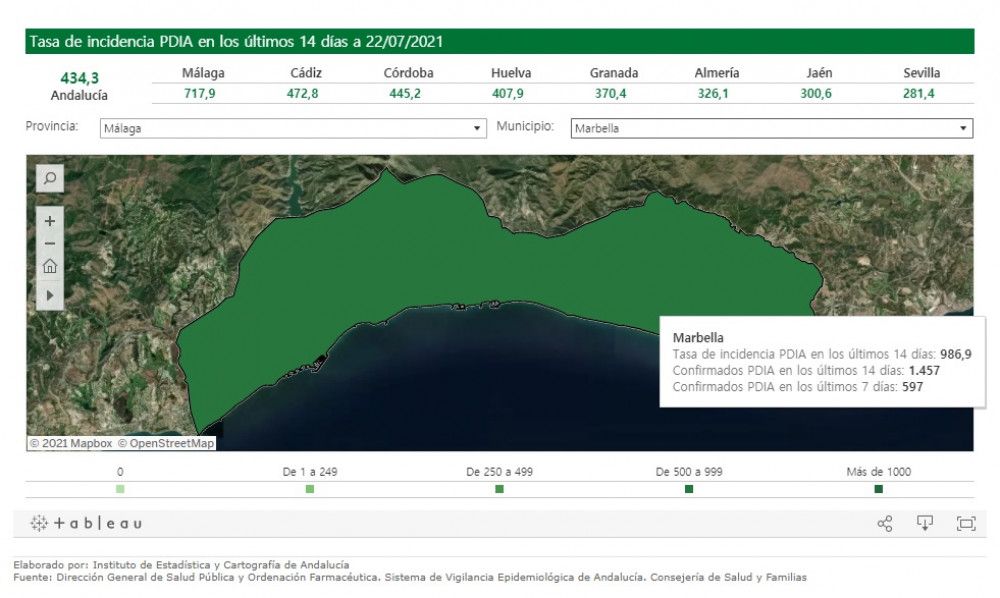Select the Huelva province header
1000x598 pixels.
coord(511,73)
